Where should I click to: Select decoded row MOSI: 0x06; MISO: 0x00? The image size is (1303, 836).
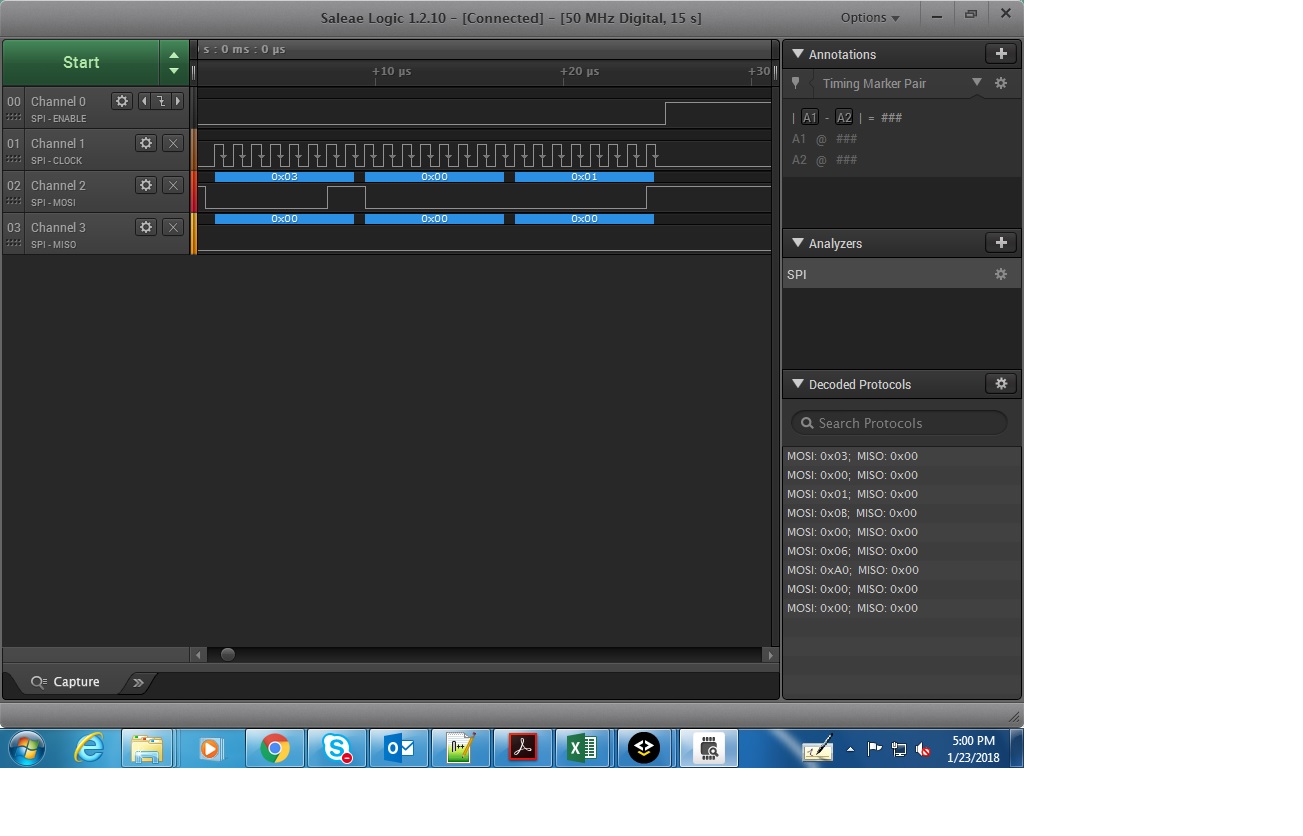click(x=901, y=551)
